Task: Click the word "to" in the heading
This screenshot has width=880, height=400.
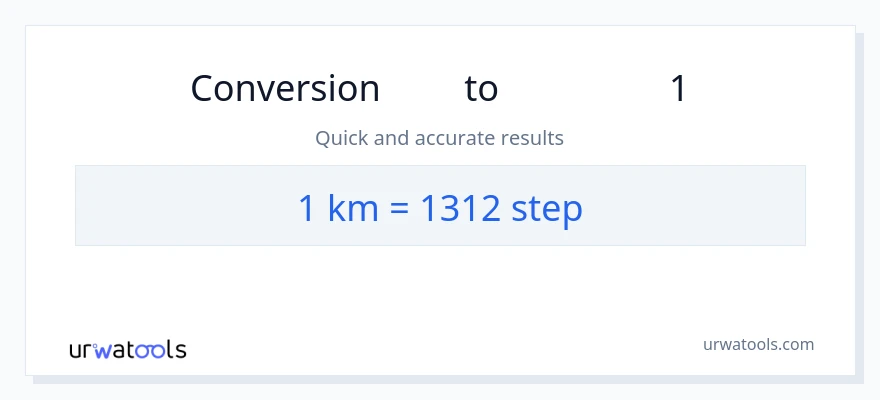Action: (481, 89)
